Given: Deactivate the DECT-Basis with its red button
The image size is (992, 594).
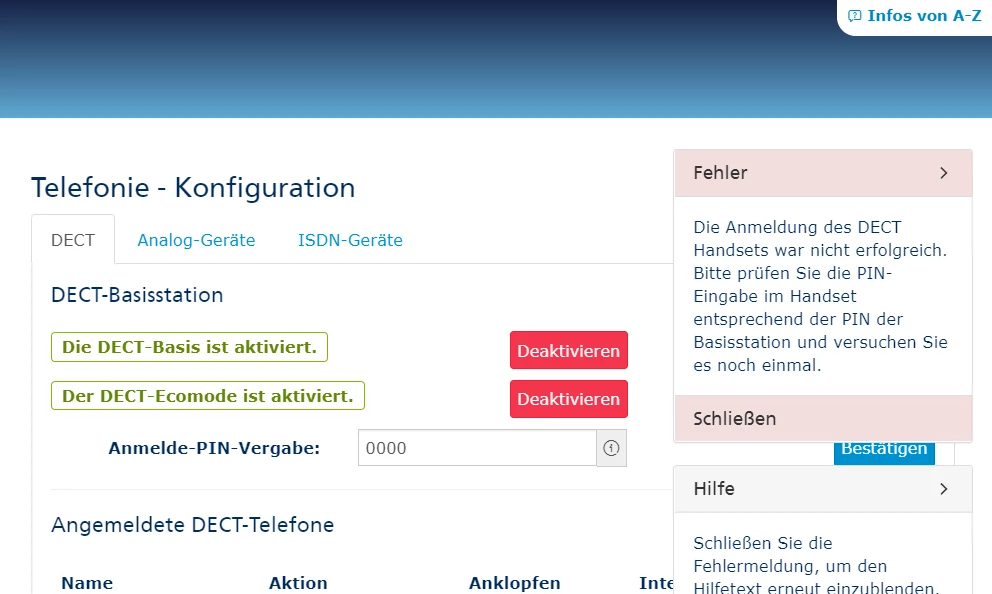Looking at the screenshot, I should click(568, 351).
